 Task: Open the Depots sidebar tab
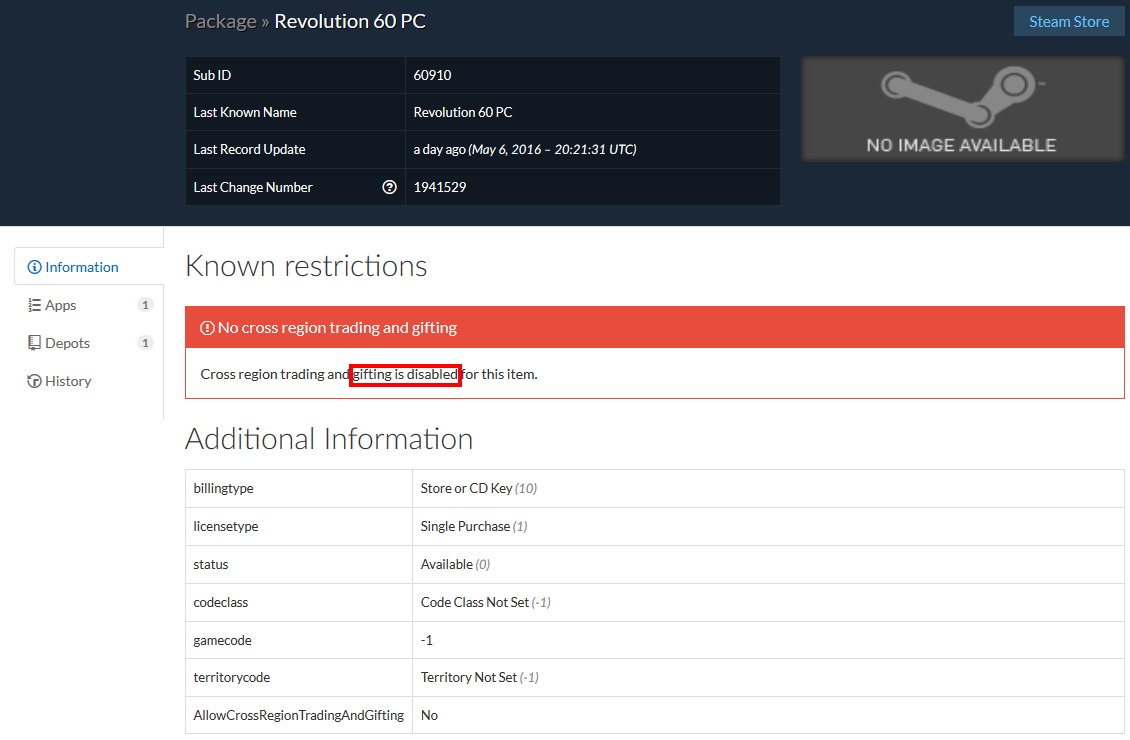coord(89,343)
